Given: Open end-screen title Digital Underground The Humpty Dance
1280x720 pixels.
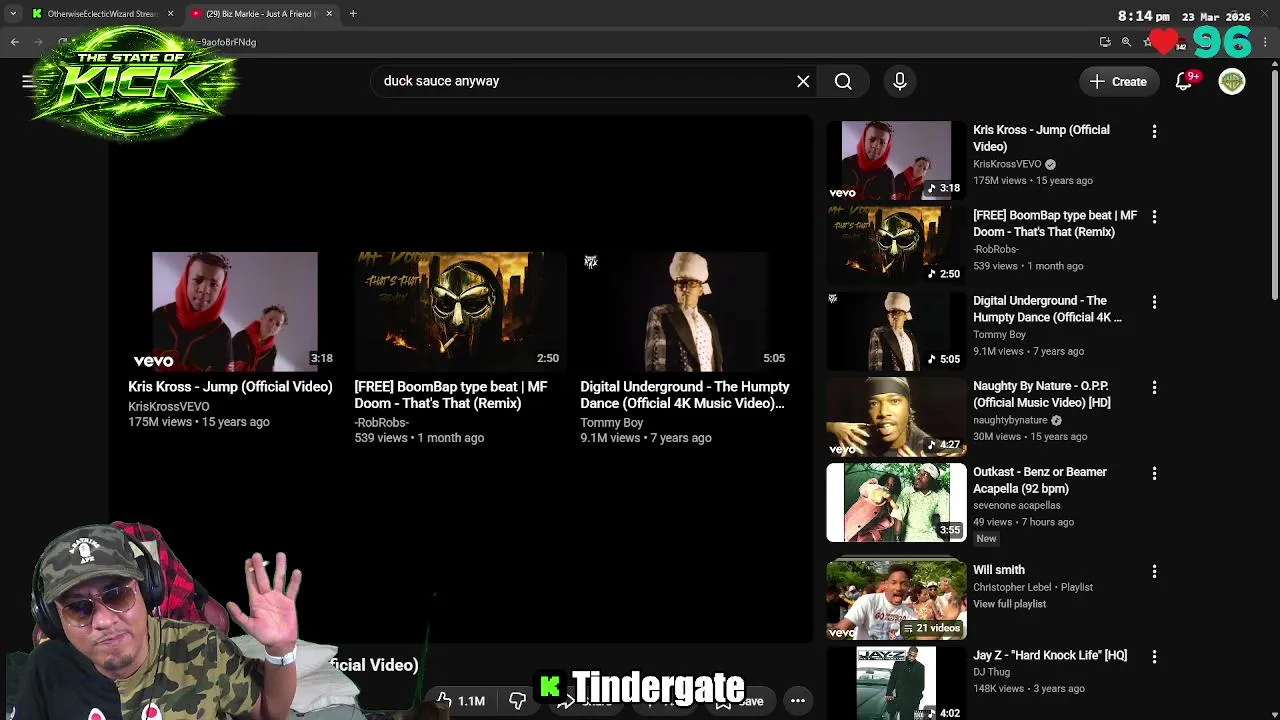Looking at the screenshot, I should tap(685, 395).
